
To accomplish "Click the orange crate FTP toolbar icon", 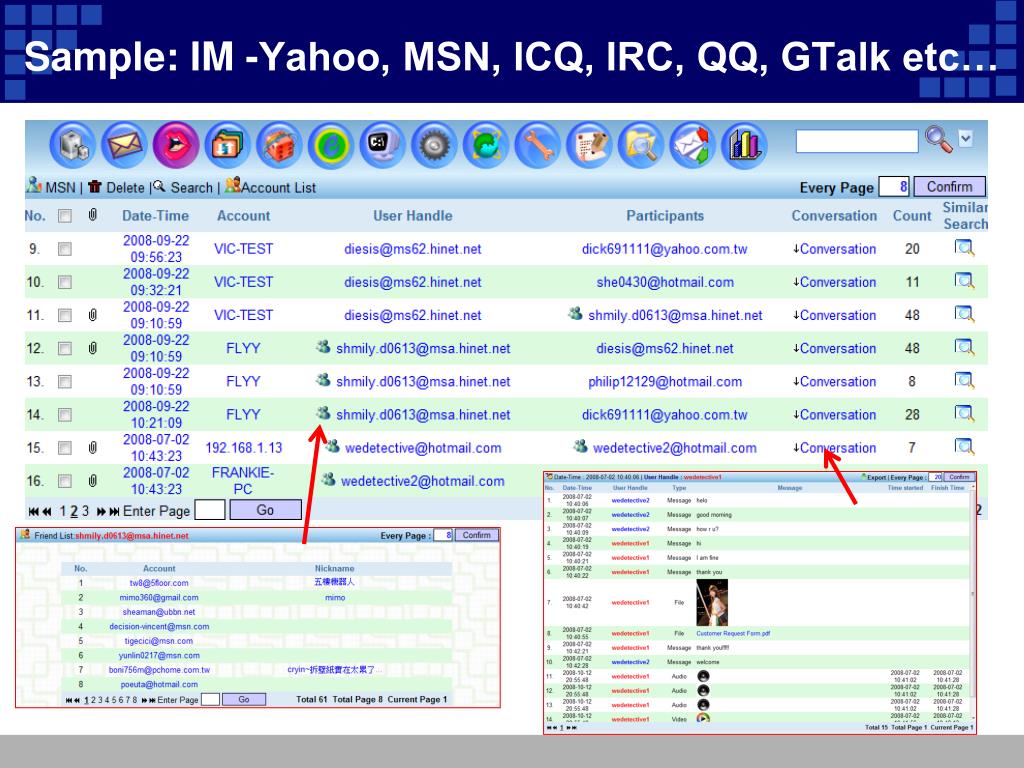I will [x=279, y=145].
